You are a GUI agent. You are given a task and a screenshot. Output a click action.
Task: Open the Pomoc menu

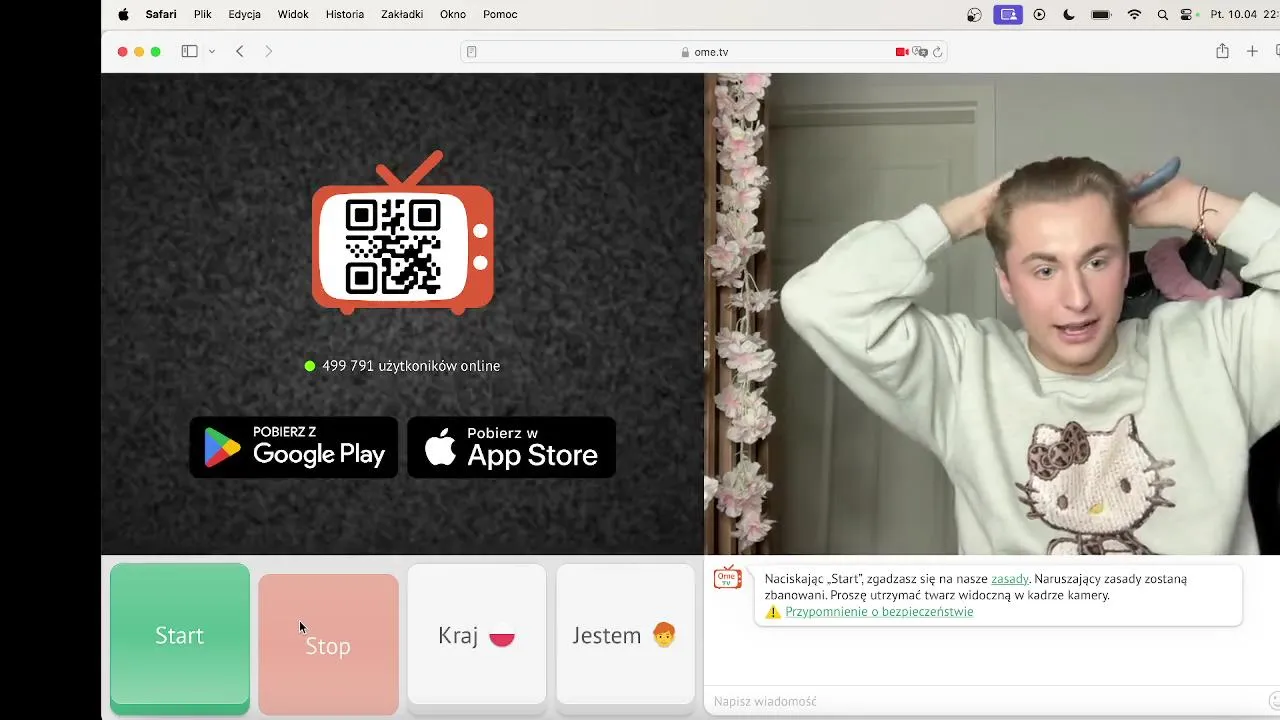tap(500, 15)
